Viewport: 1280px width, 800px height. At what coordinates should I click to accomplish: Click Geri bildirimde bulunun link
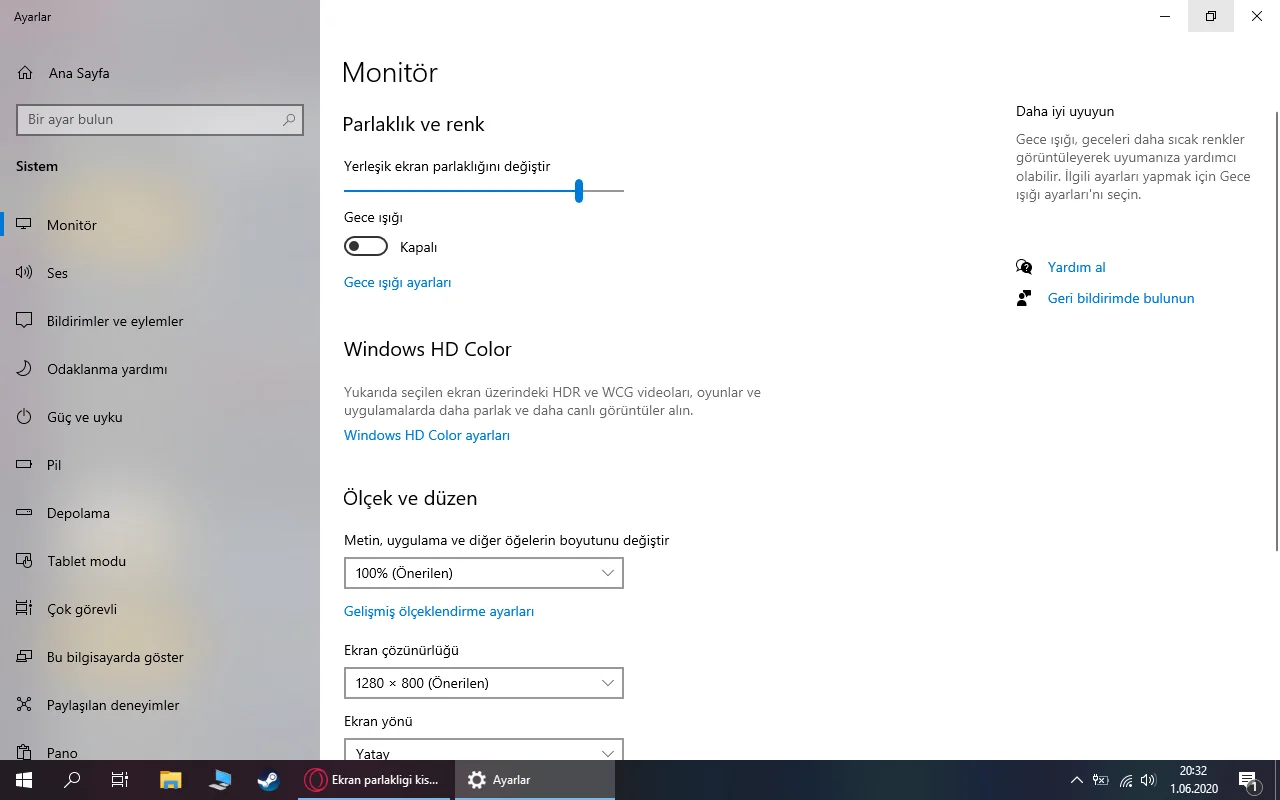coord(1121,298)
